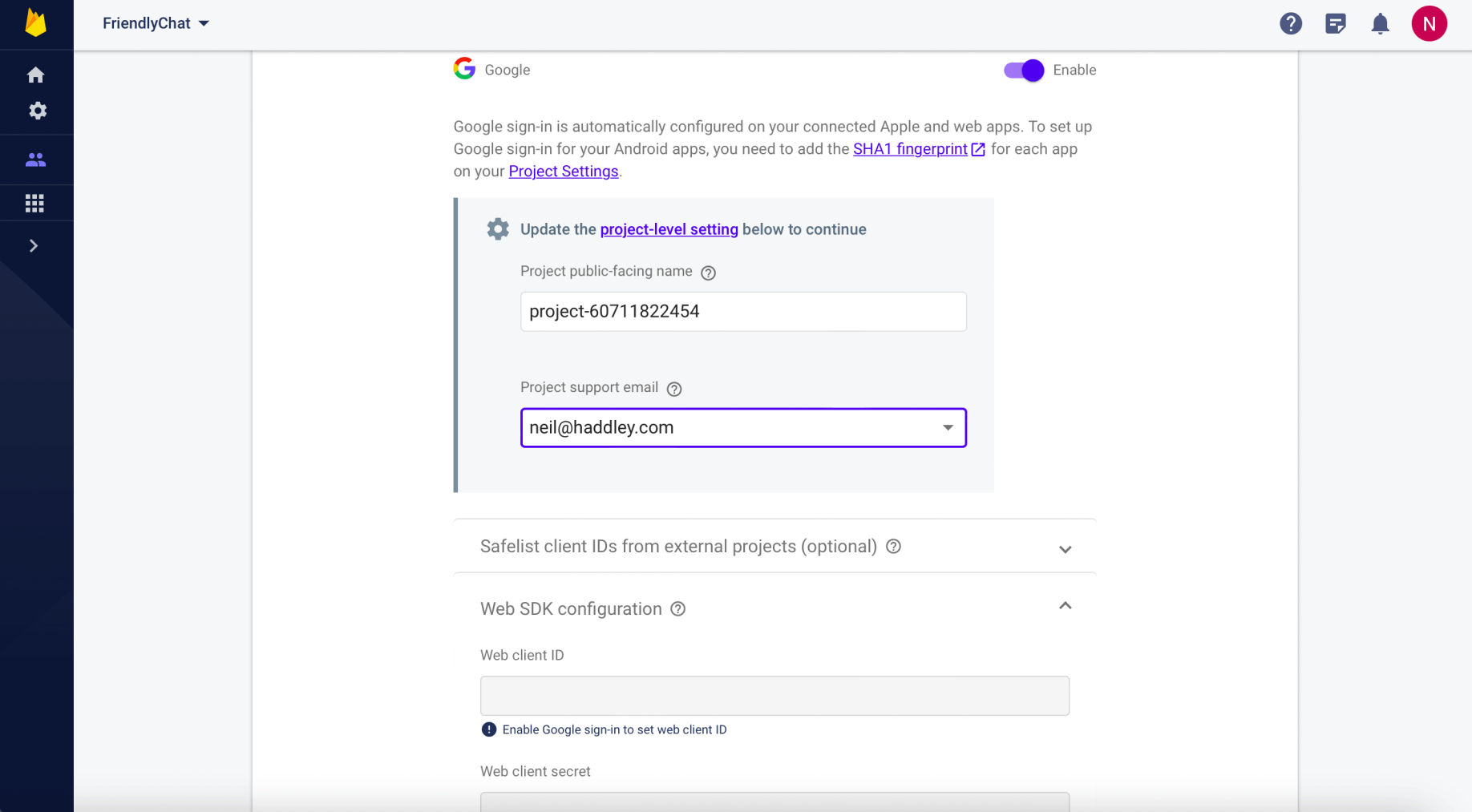Viewport: 1472px width, 812px height.
Task: Open the Help question mark icon
Action: [x=1290, y=24]
